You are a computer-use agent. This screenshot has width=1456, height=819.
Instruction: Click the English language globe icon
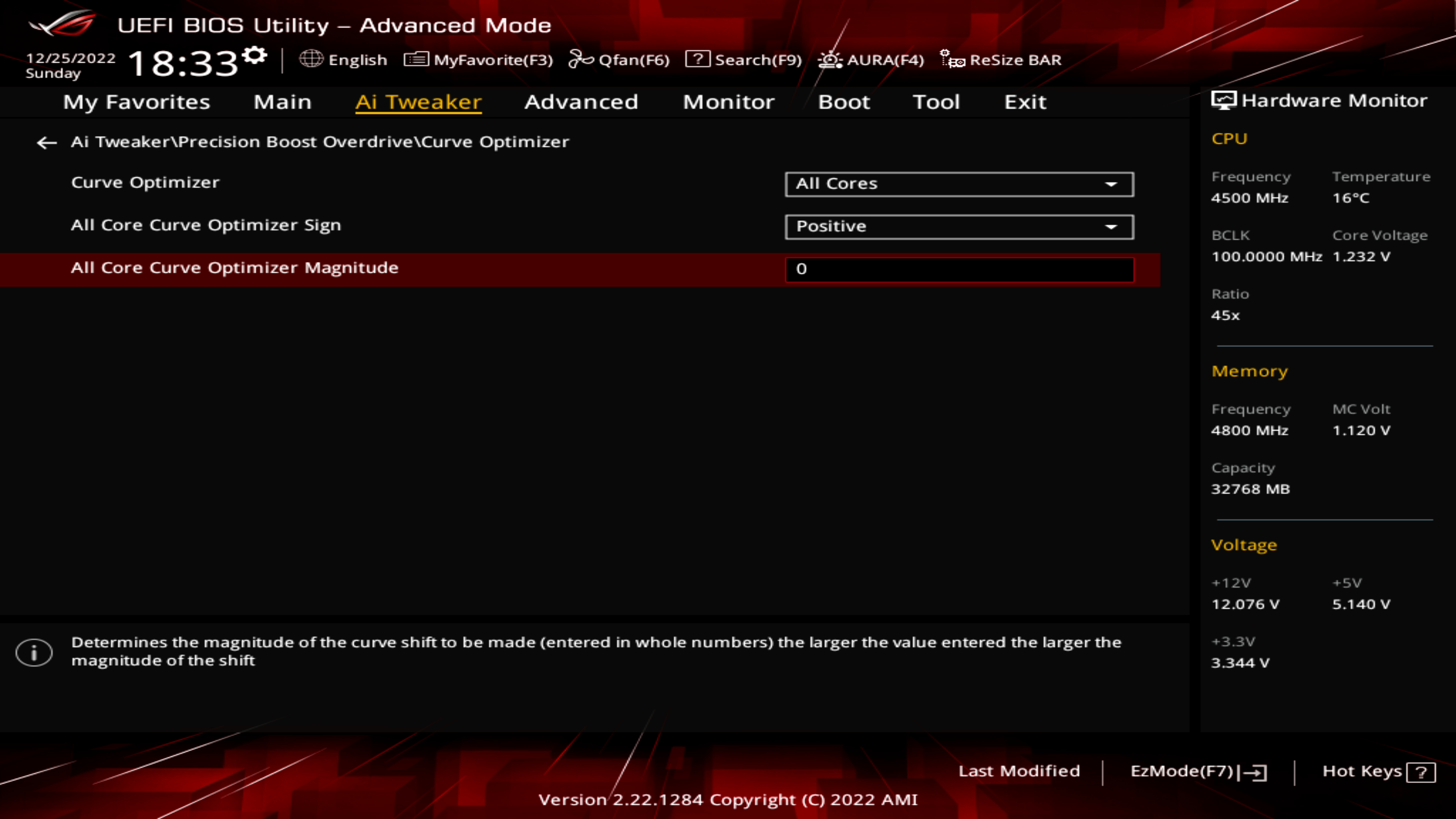(312, 59)
